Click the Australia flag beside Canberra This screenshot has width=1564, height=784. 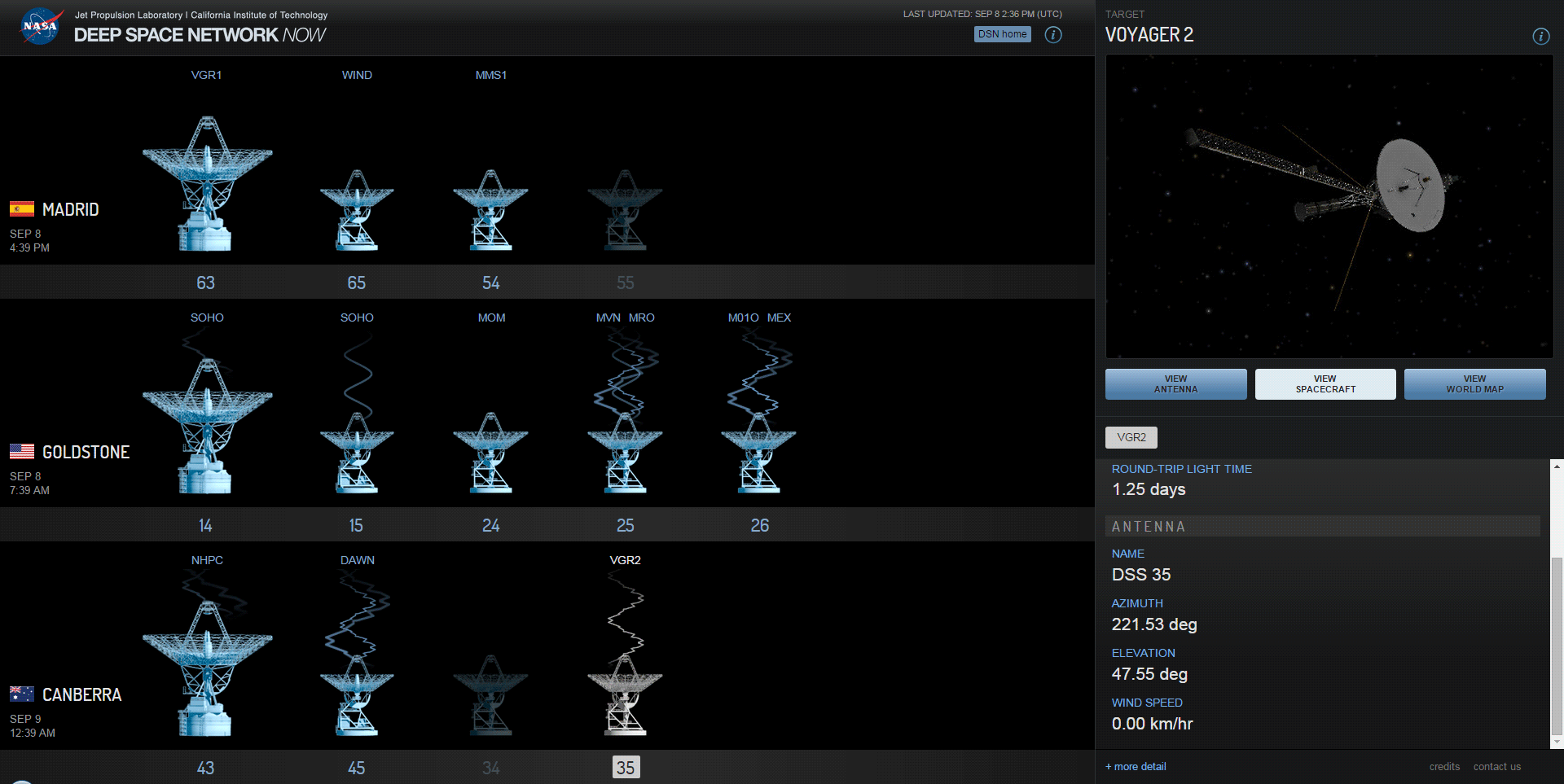(22, 694)
